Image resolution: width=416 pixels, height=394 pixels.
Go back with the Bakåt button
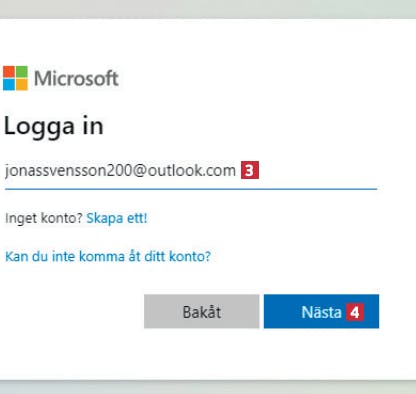point(202,311)
